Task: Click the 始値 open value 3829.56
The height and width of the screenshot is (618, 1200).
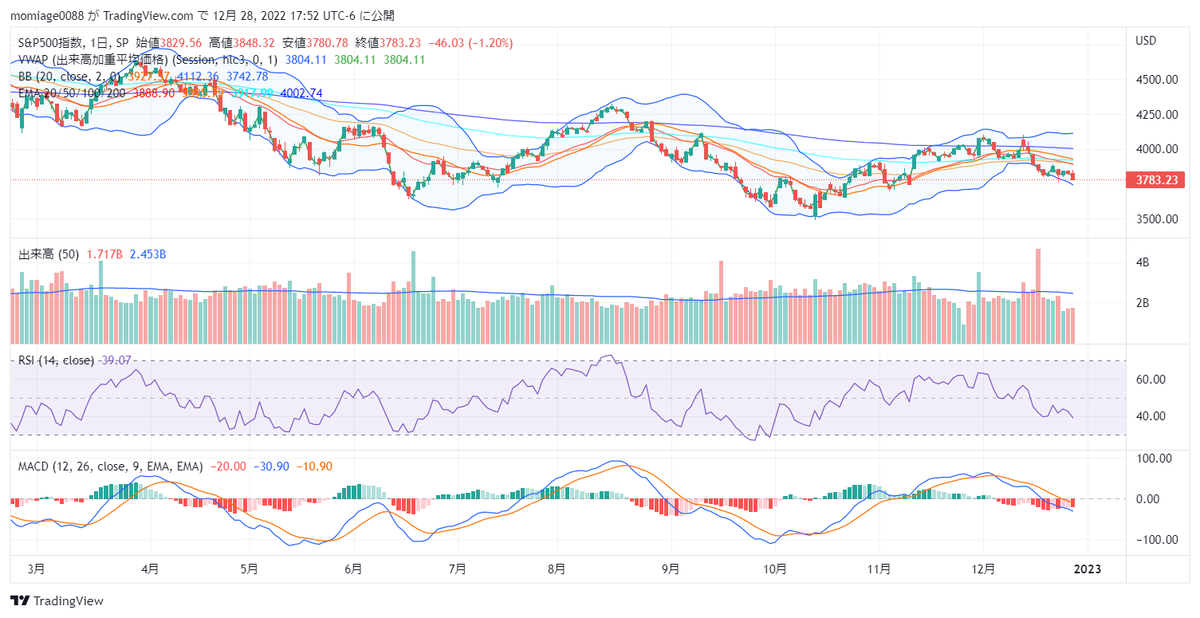Action: click(x=182, y=44)
